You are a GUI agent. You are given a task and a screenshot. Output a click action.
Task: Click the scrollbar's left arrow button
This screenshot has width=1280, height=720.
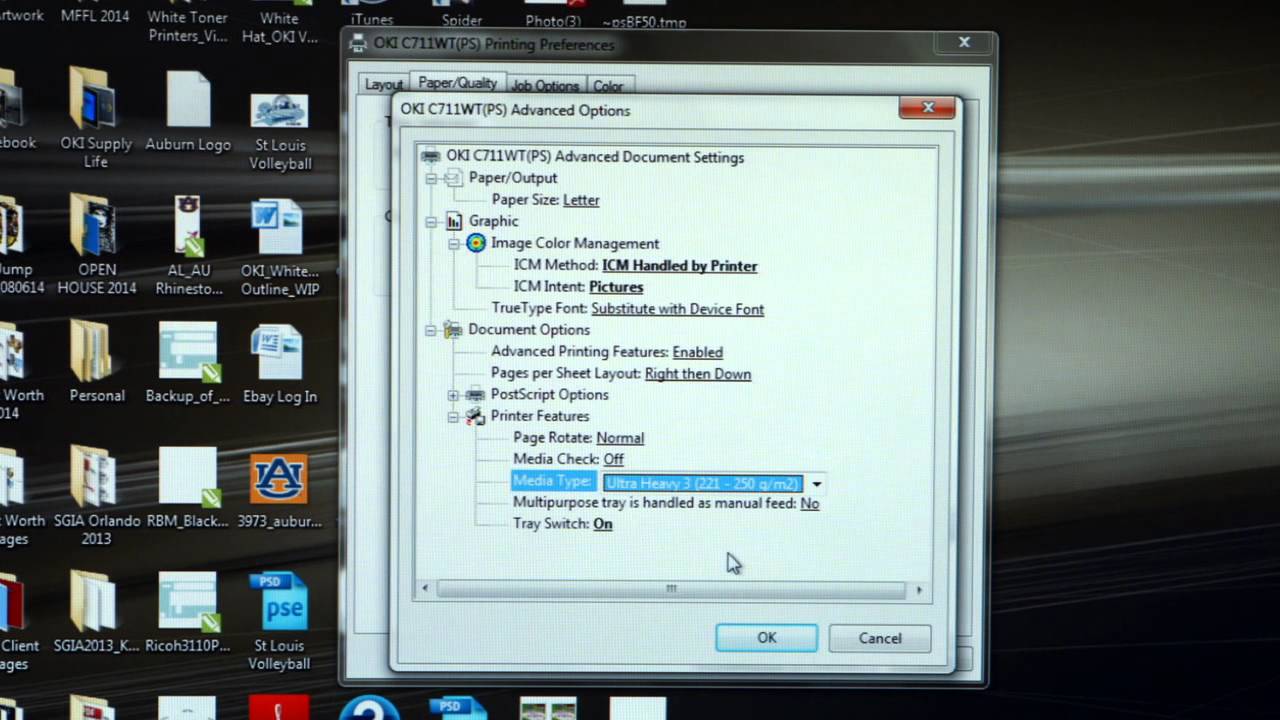(425, 589)
